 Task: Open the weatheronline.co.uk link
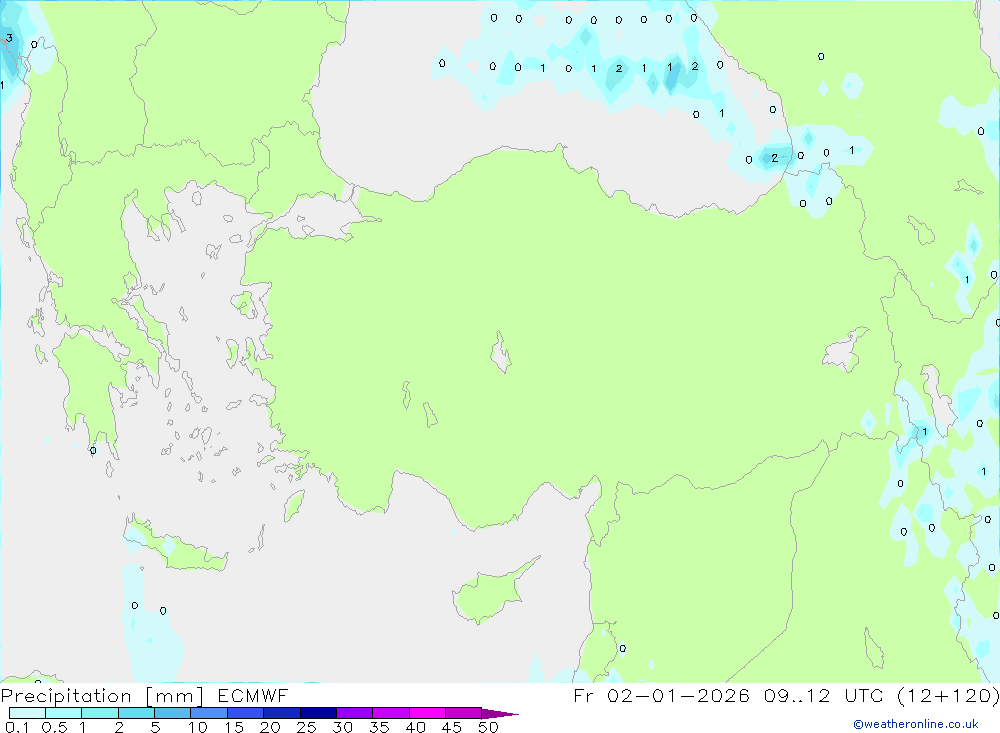tap(916, 724)
